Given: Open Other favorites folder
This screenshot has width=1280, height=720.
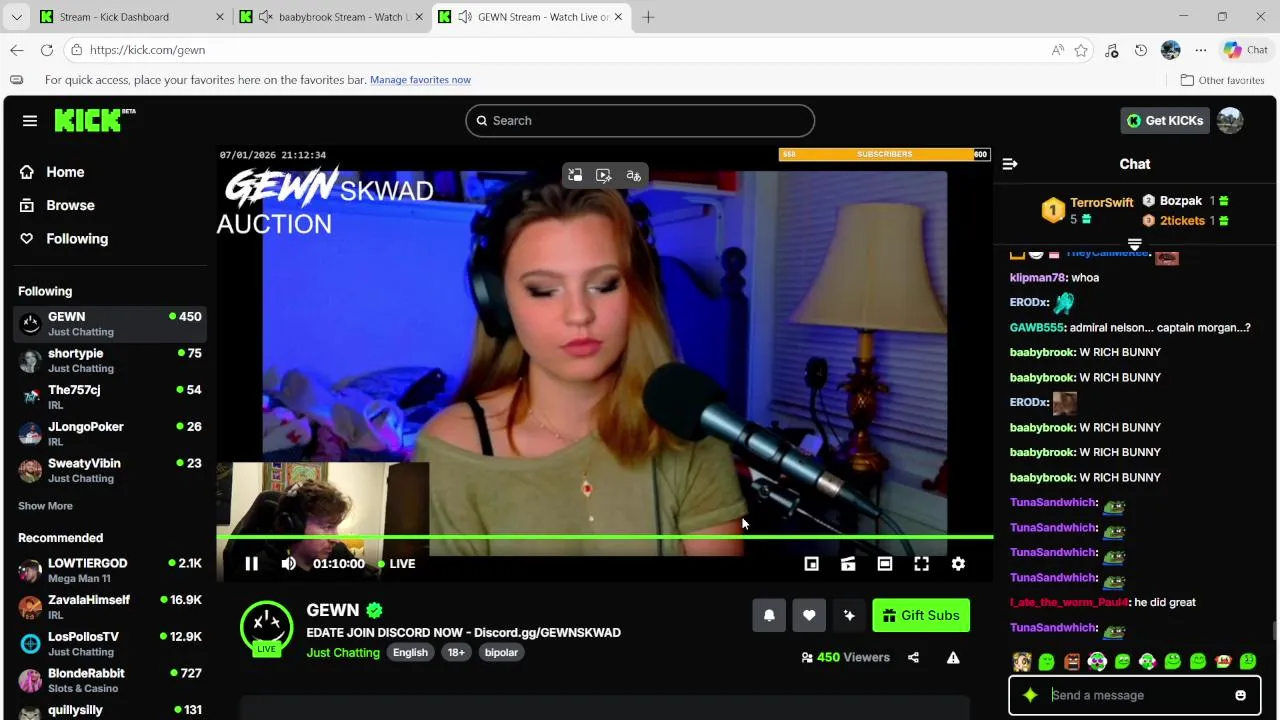Looking at the screenshot, I should 1222,80.
